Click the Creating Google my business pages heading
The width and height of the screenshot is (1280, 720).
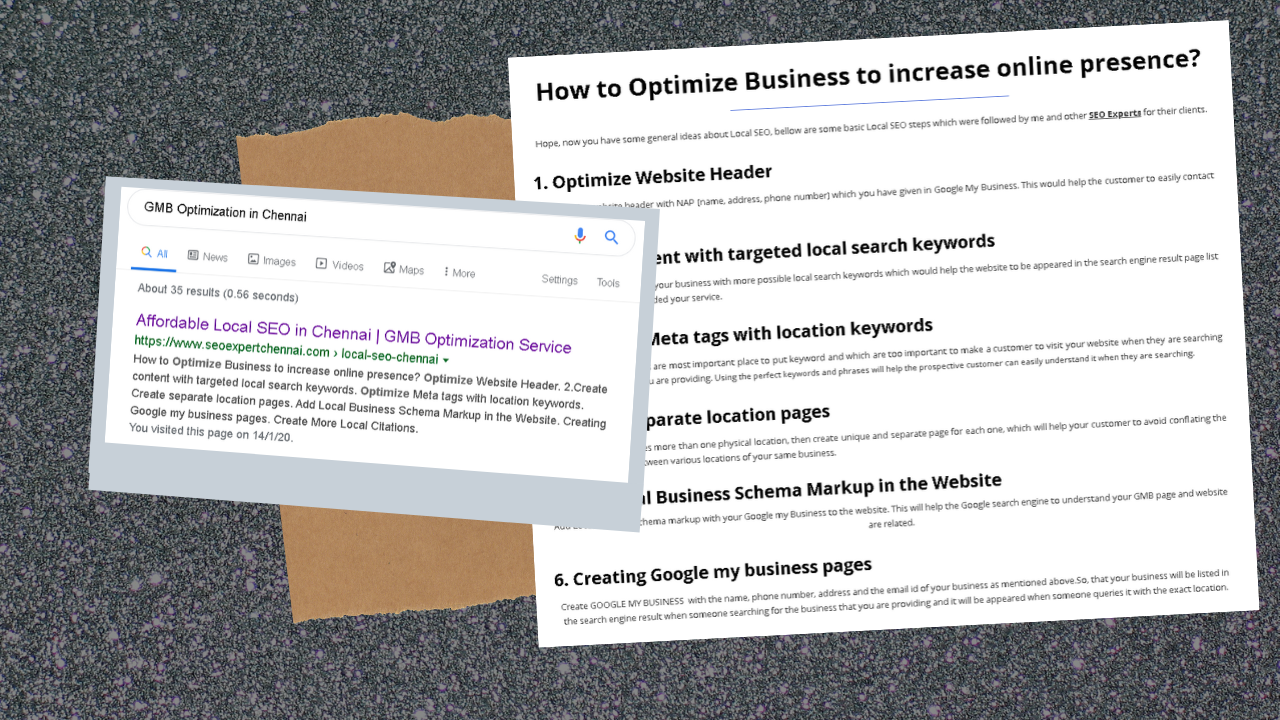(x=713, y=573)
